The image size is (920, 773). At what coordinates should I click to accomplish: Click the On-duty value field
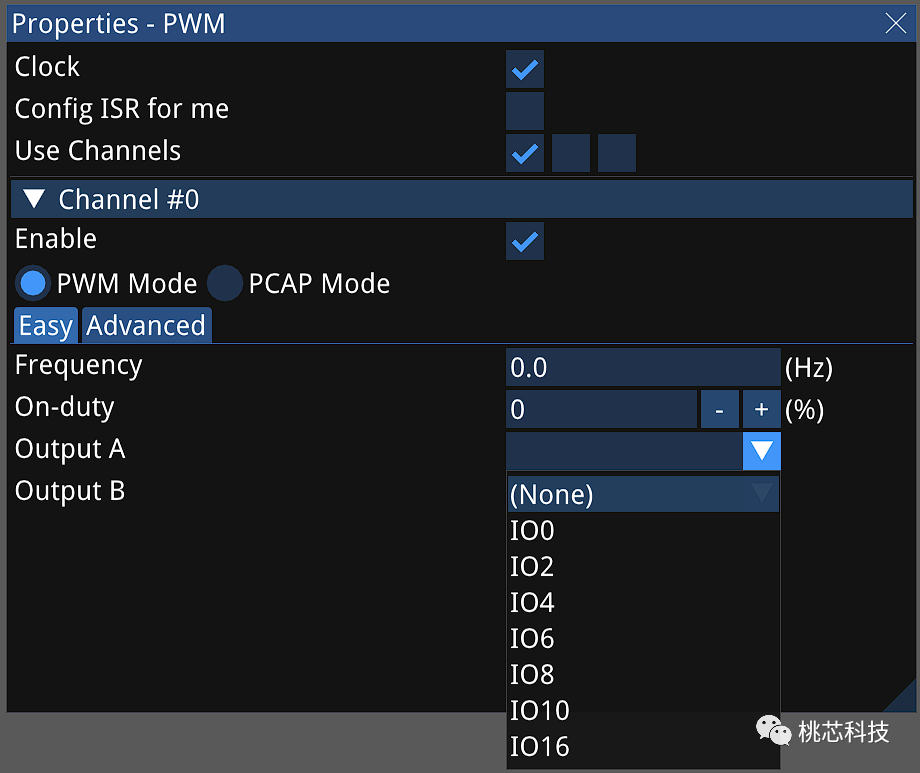(600, 410)
